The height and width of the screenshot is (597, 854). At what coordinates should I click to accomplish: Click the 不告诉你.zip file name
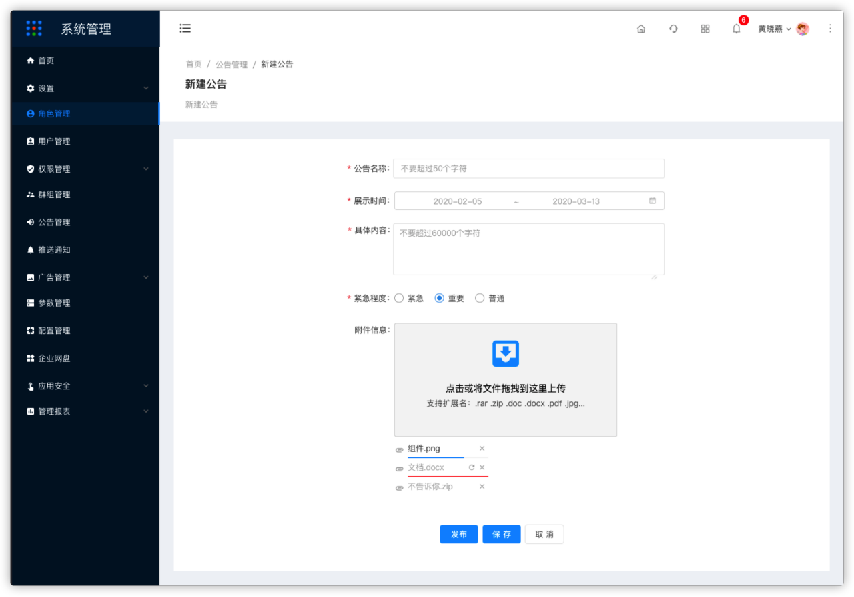pyautogui.click(x=430, y=486)
